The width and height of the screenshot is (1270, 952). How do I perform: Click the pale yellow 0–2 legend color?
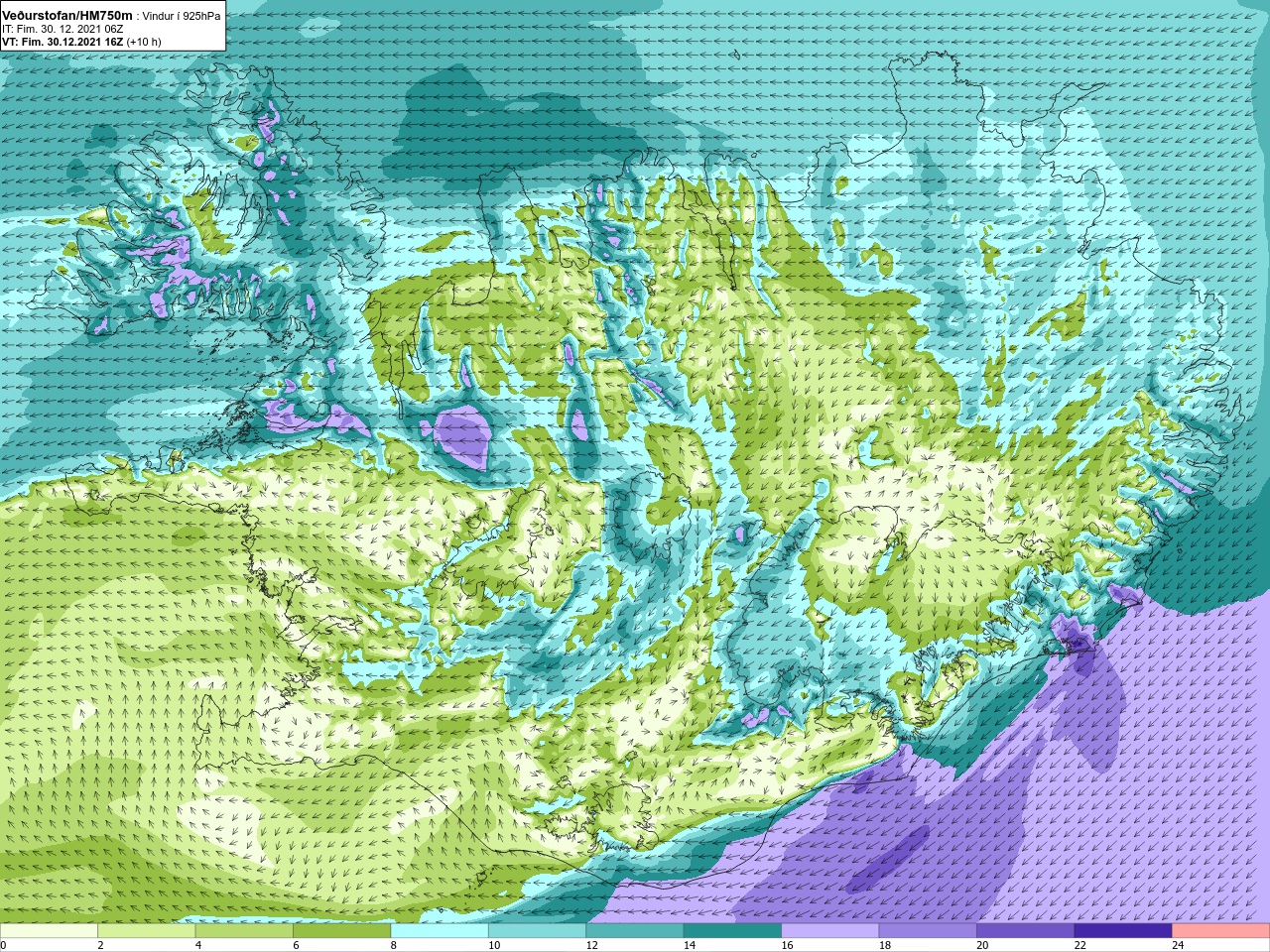tap(49, 931)
